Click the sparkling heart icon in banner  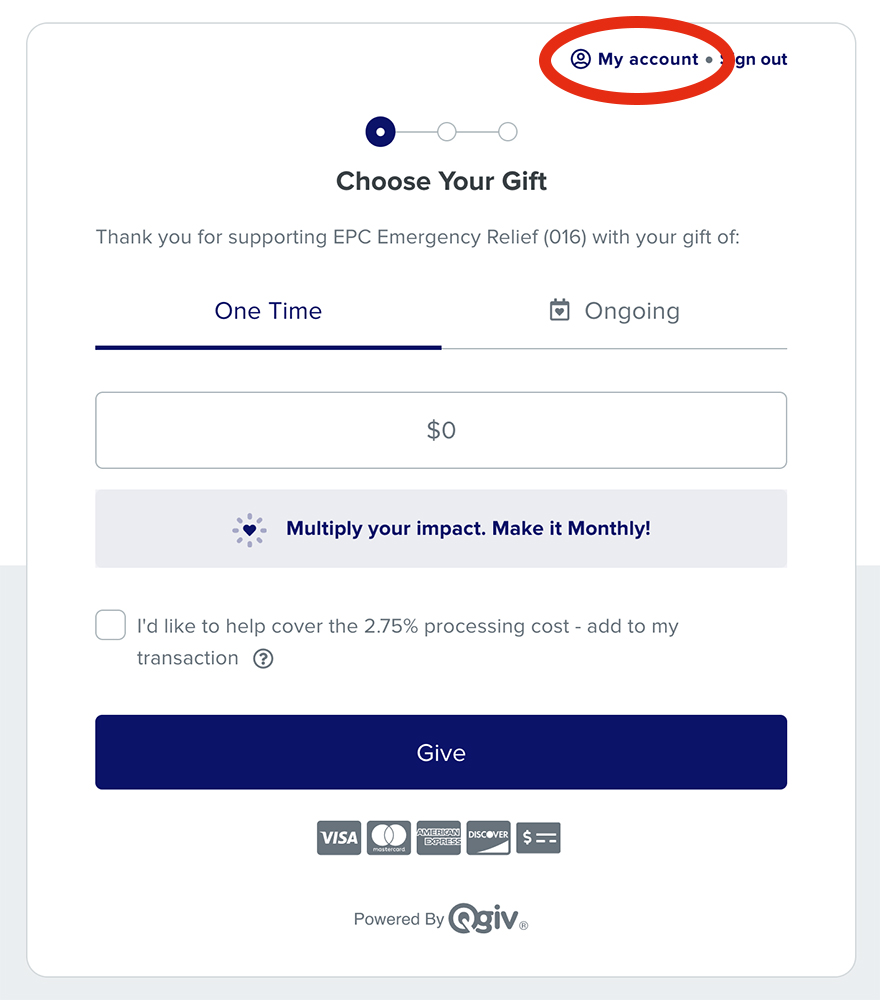tap(249, 529)
